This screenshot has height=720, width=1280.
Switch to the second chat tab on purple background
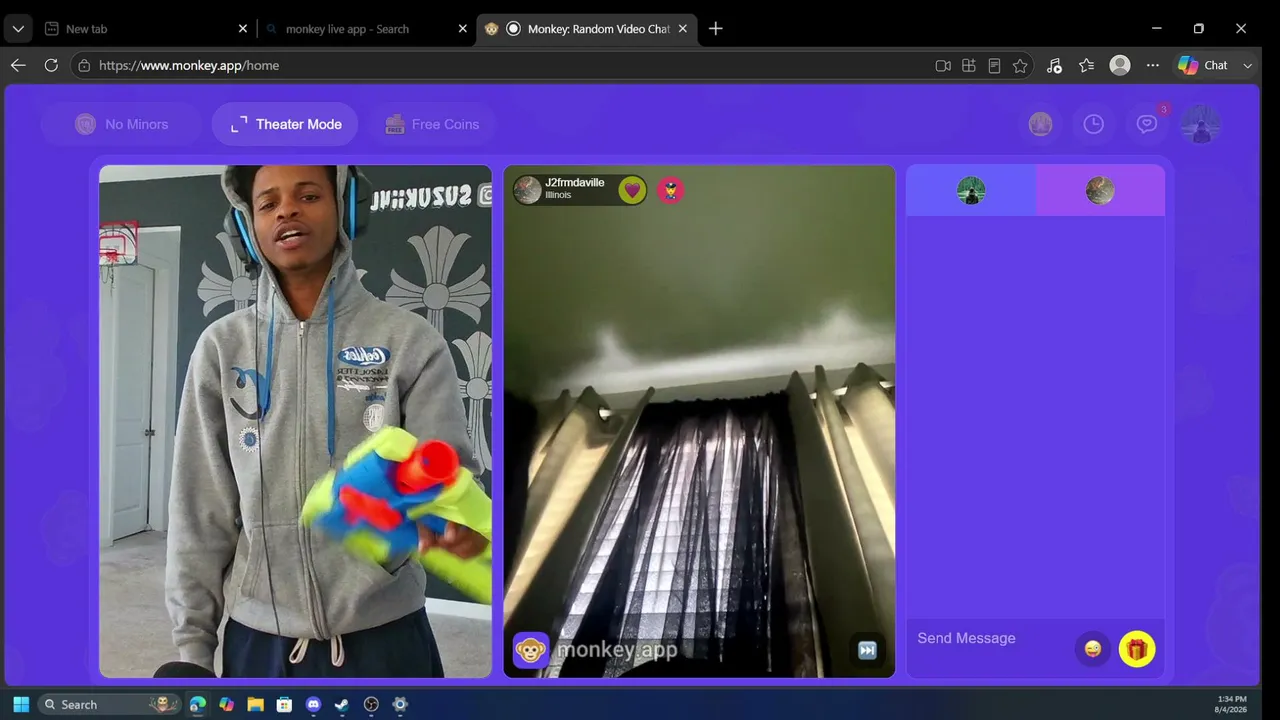coord(1100,190)
